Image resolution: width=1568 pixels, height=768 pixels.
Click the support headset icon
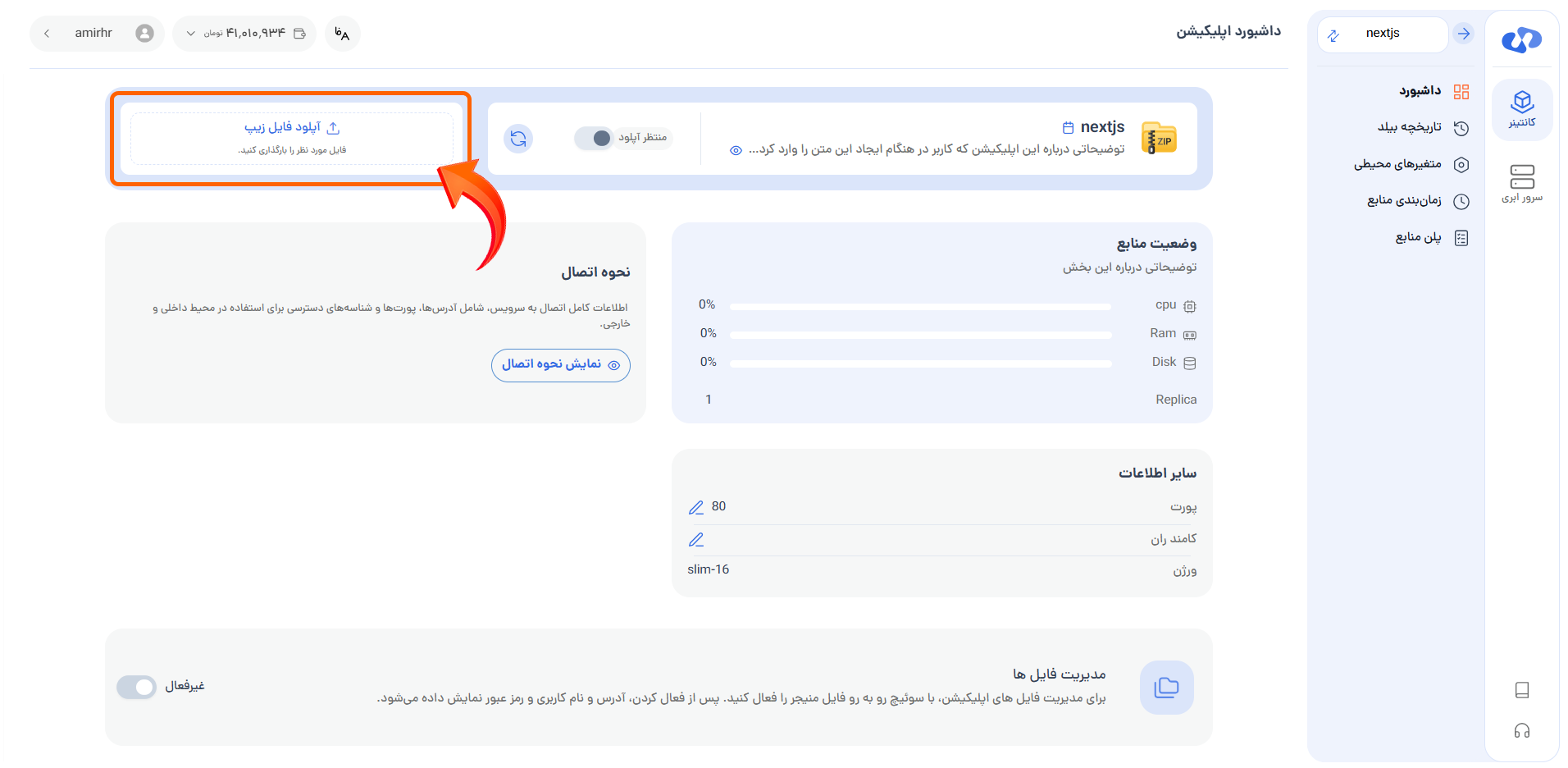tap(1522, 730)
